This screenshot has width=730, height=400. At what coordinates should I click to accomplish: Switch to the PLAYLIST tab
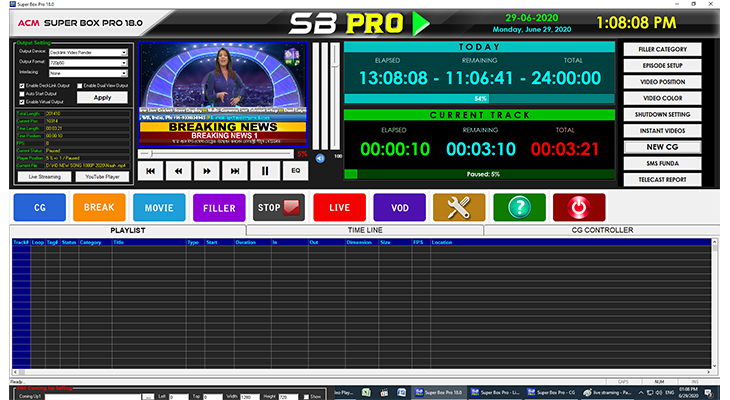(x=128, y=231)
